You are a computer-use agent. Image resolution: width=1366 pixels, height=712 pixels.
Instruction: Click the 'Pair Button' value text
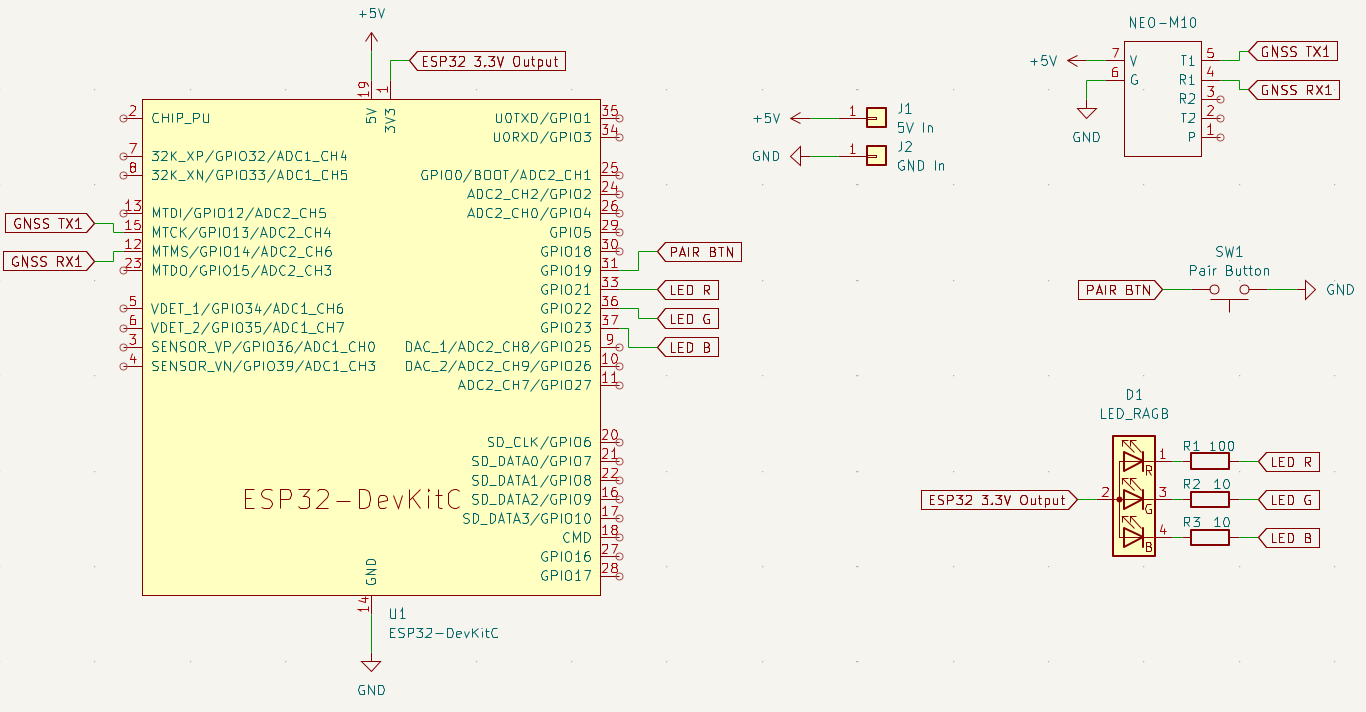(x=1229, y=271)
